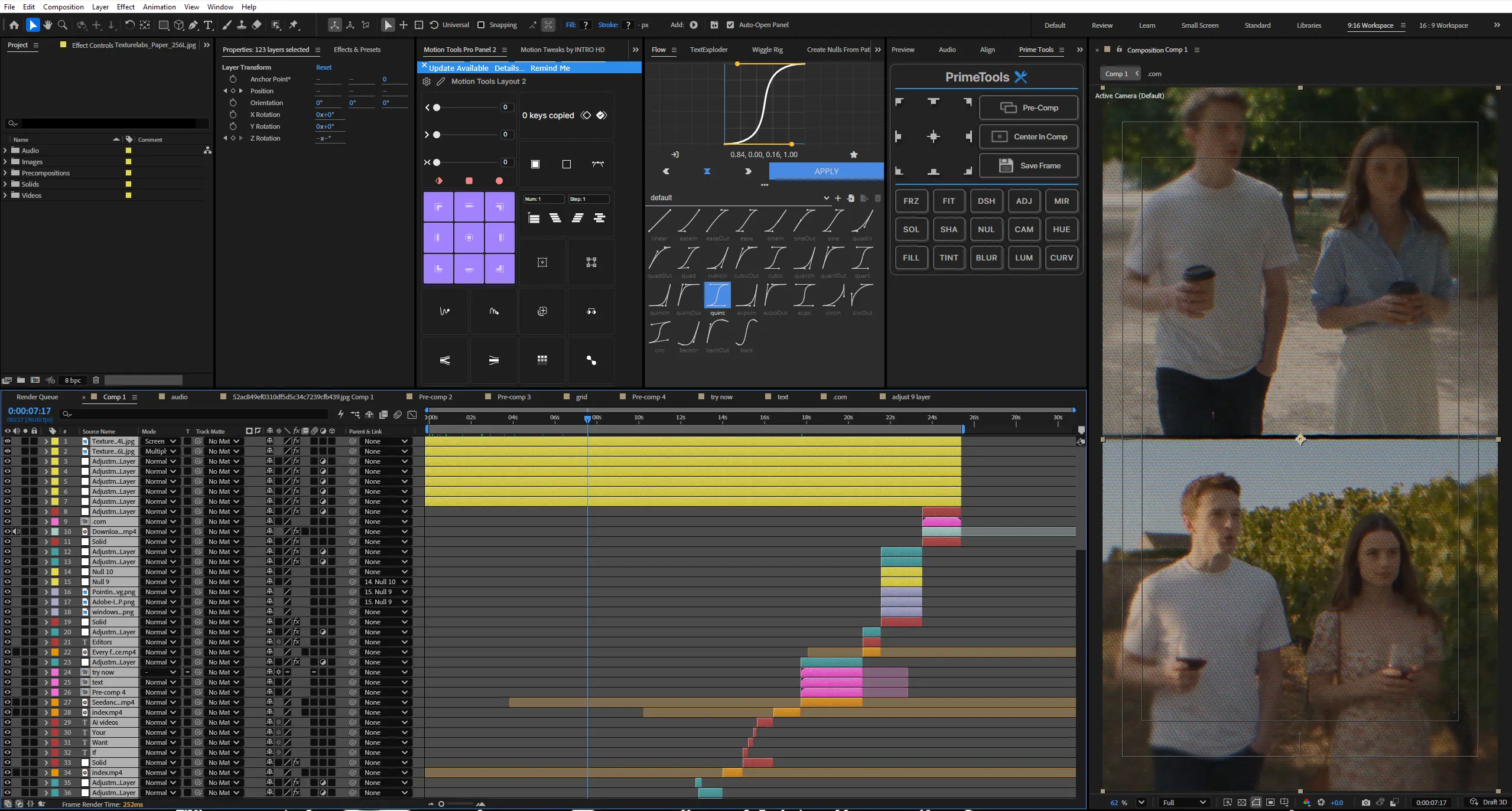Open blend mode dropdown for layer 1 (Screen)
The image size is (1512, 811).
160,441
